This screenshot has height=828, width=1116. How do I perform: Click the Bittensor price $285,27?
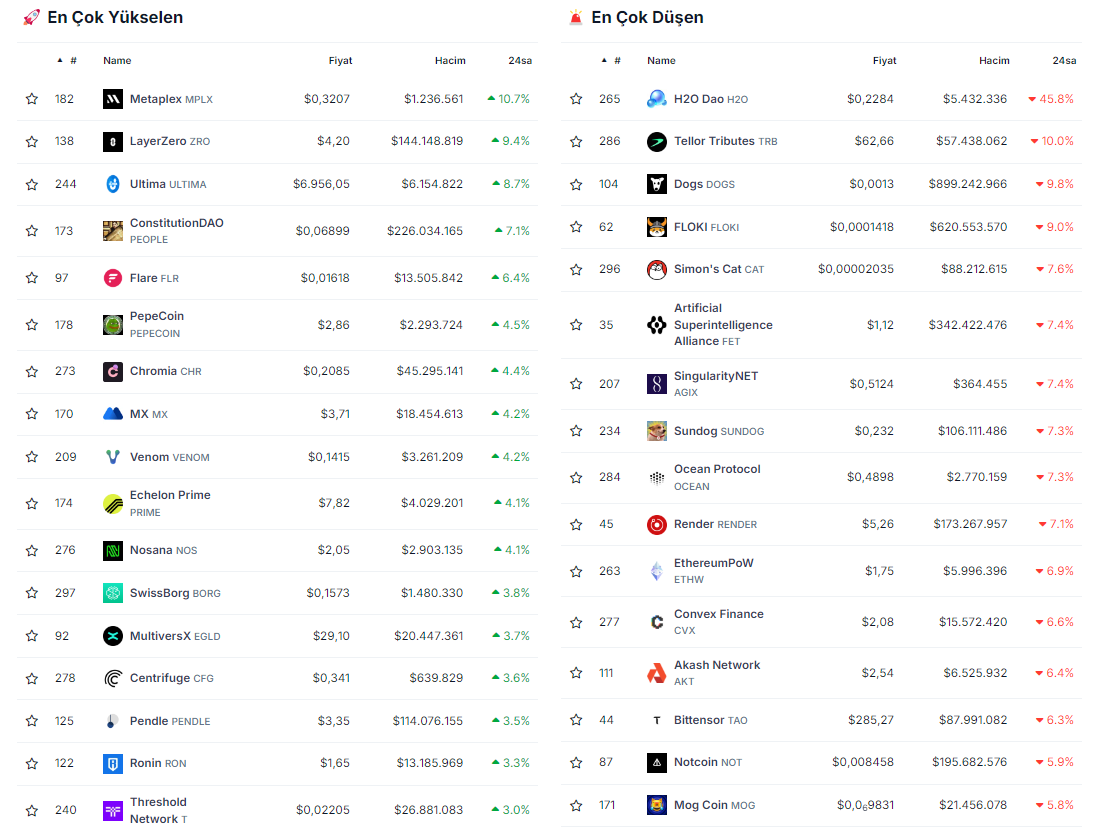pos(871,720)
